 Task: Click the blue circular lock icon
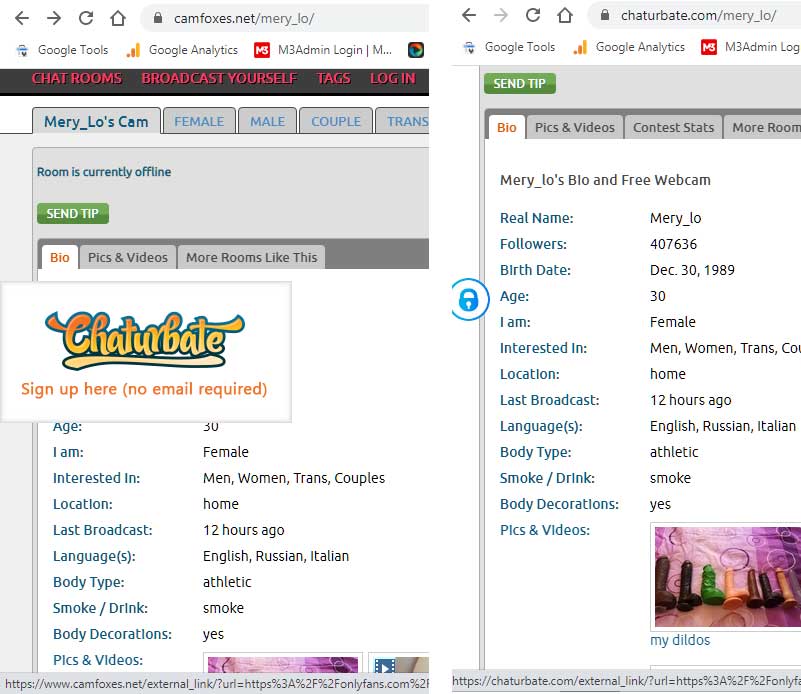point(468,300)
